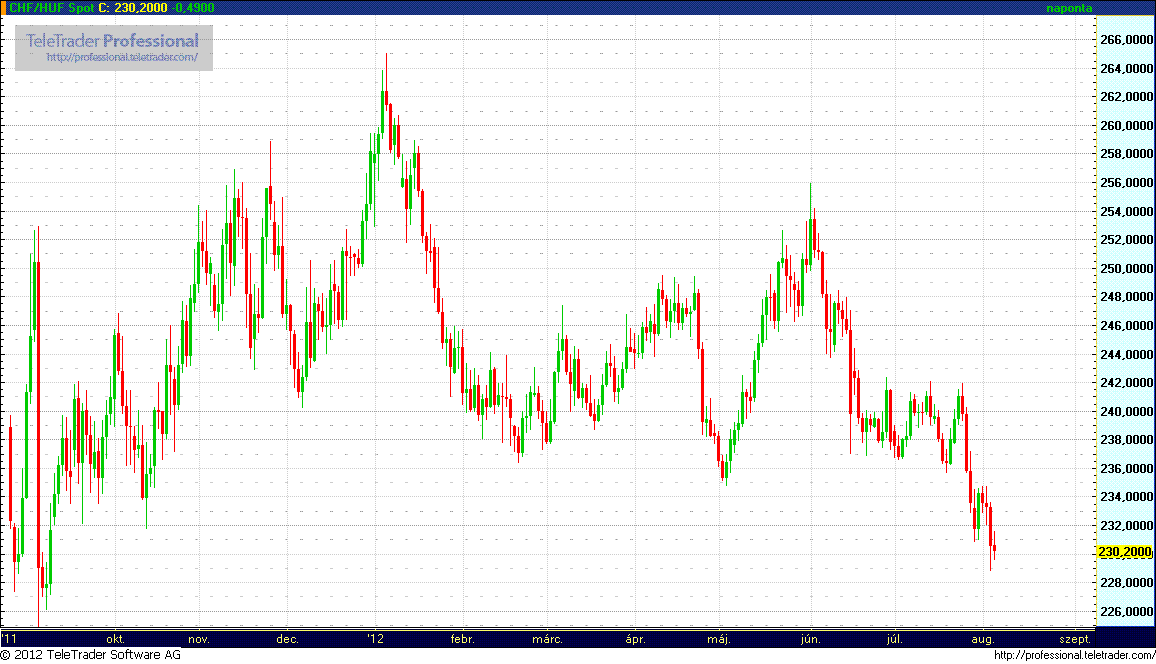Click the 266,0000 price axis label
The width and height of the screenshot is (1156, 664).
point(1124,40)
